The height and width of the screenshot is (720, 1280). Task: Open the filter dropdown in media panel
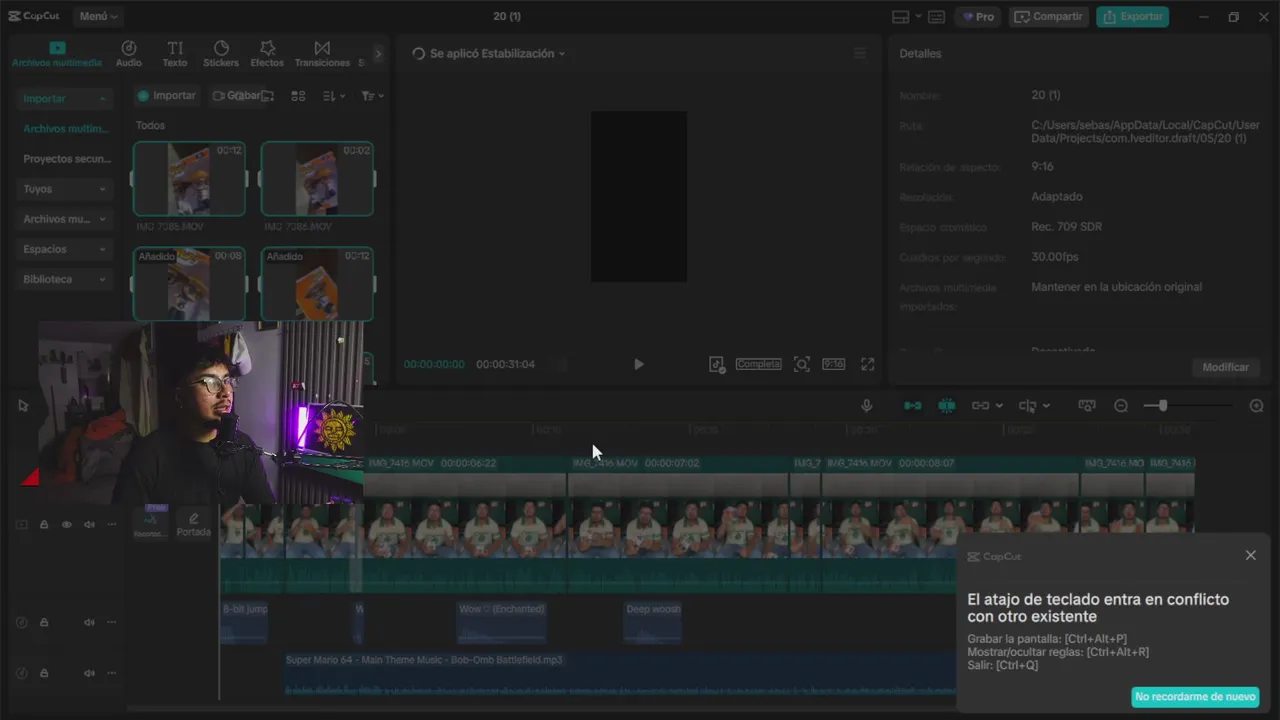pos(372,96)
